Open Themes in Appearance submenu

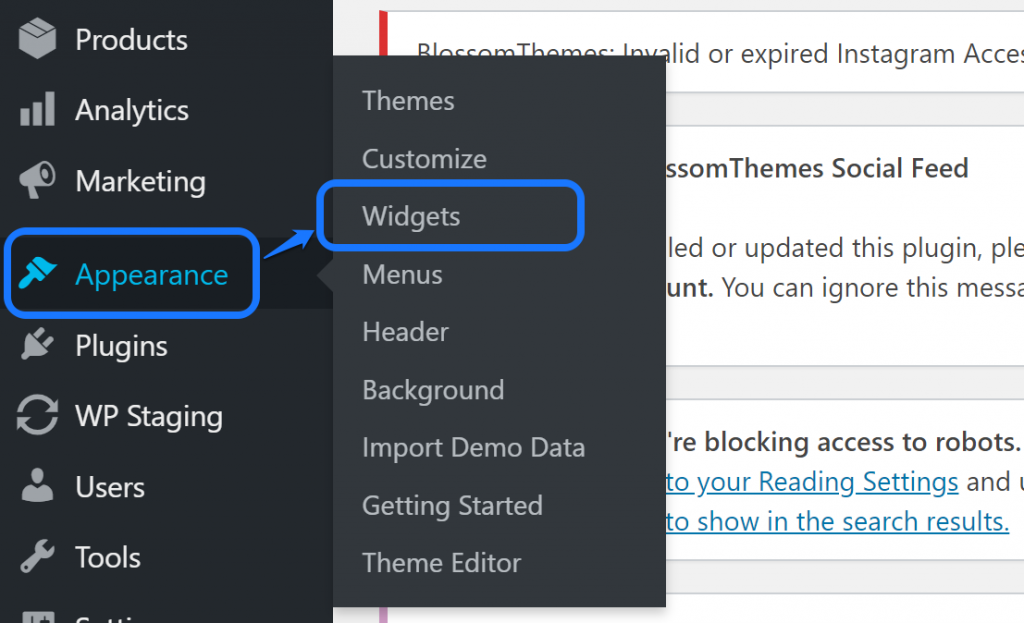click(408, 101)
